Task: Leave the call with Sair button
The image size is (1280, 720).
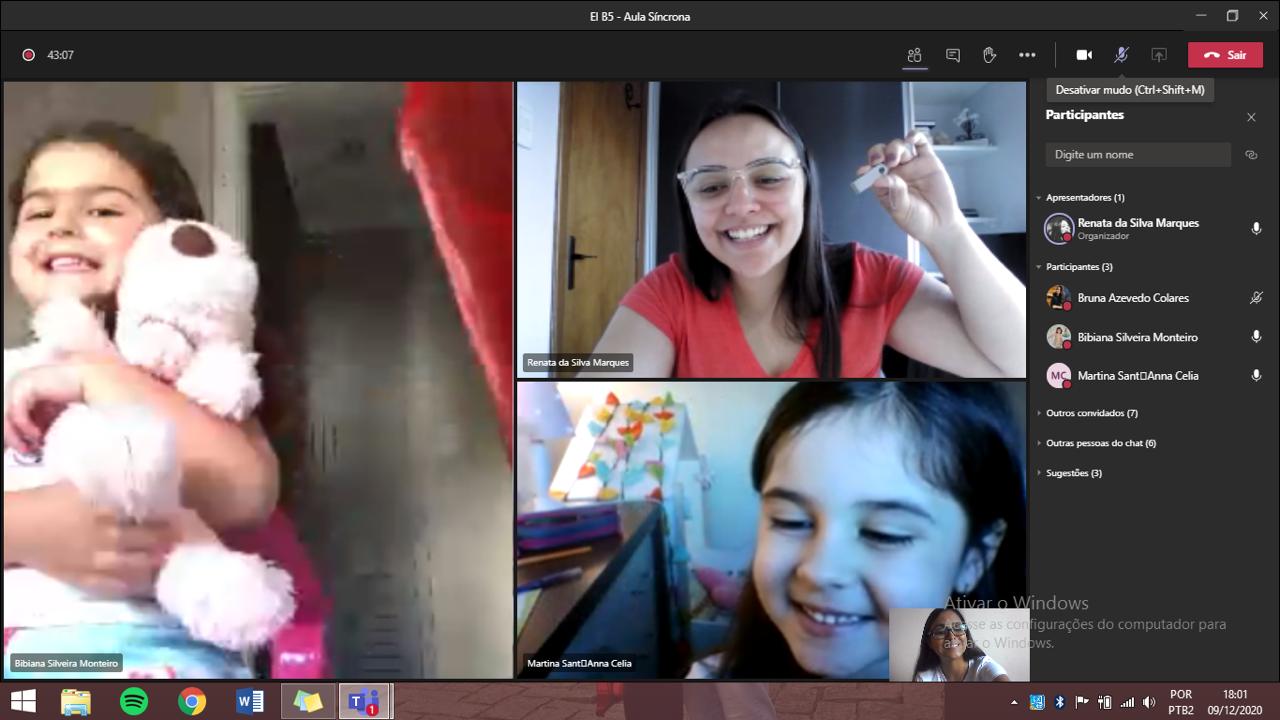Action: pyautogui.click(x=1225, y=55)
